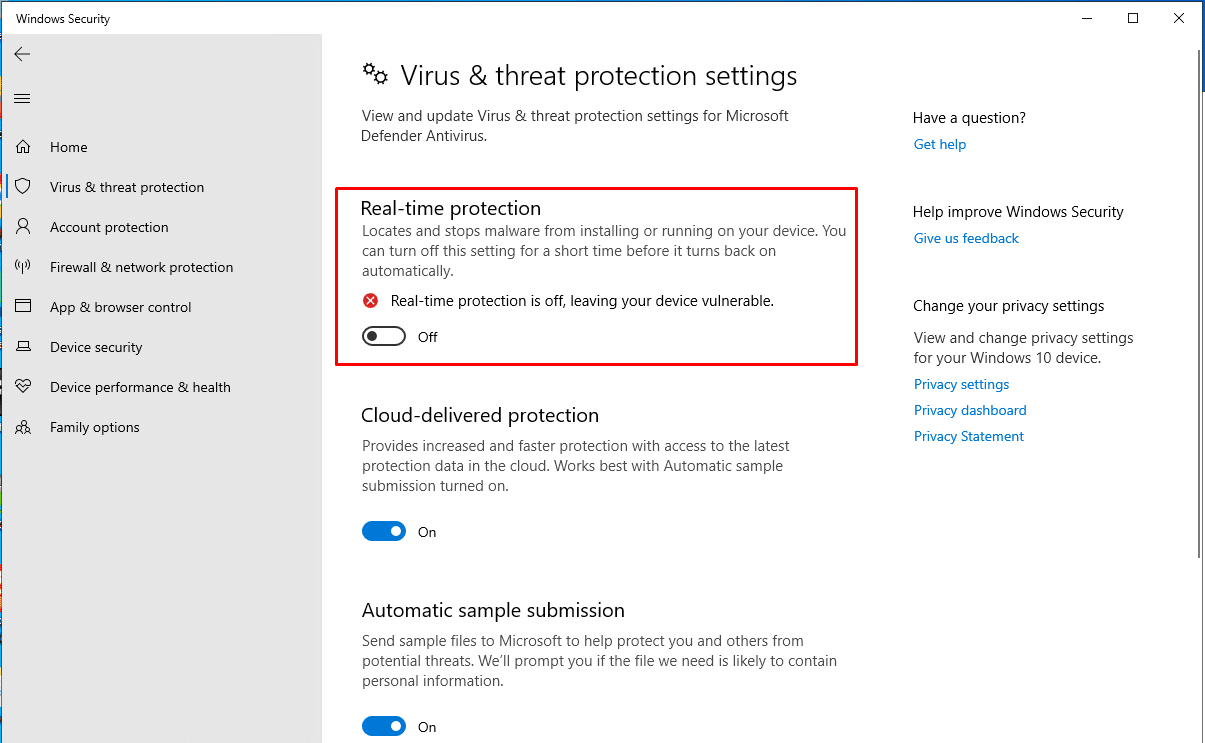
Task: Disable Cloud-delivered protection switch
Action: point(384,532)
